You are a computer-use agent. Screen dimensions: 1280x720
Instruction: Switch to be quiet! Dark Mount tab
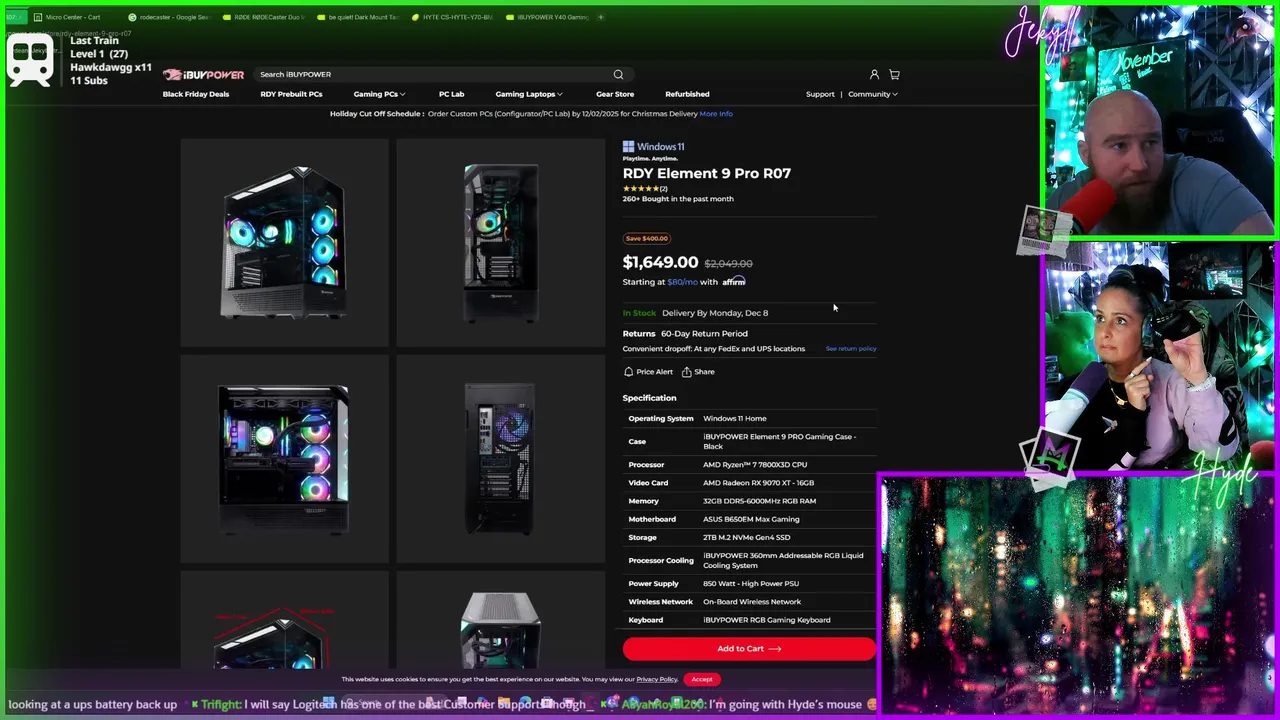tap(360, 17)
